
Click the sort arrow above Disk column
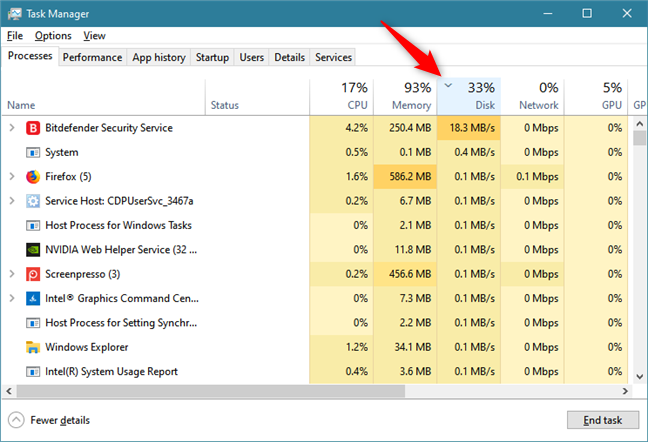point(448,86)
